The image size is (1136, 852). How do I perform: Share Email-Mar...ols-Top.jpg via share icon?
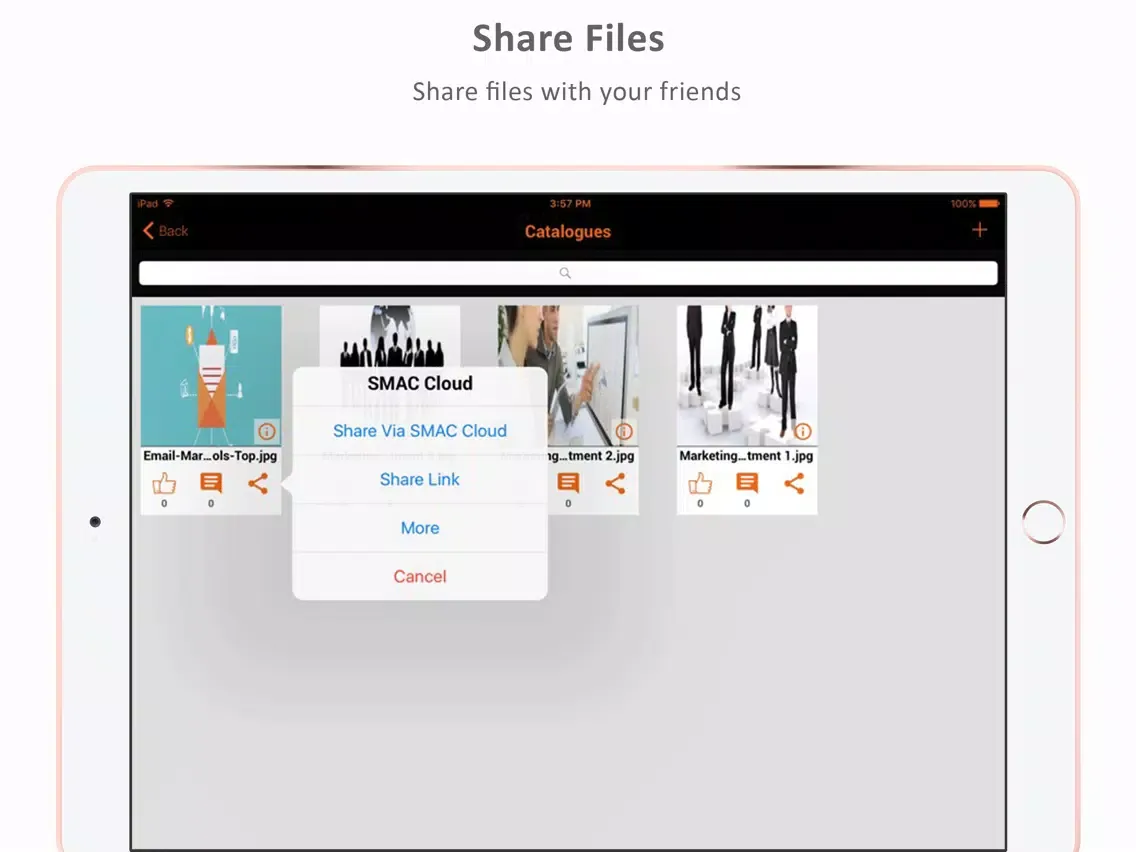[x=258, y=483]
